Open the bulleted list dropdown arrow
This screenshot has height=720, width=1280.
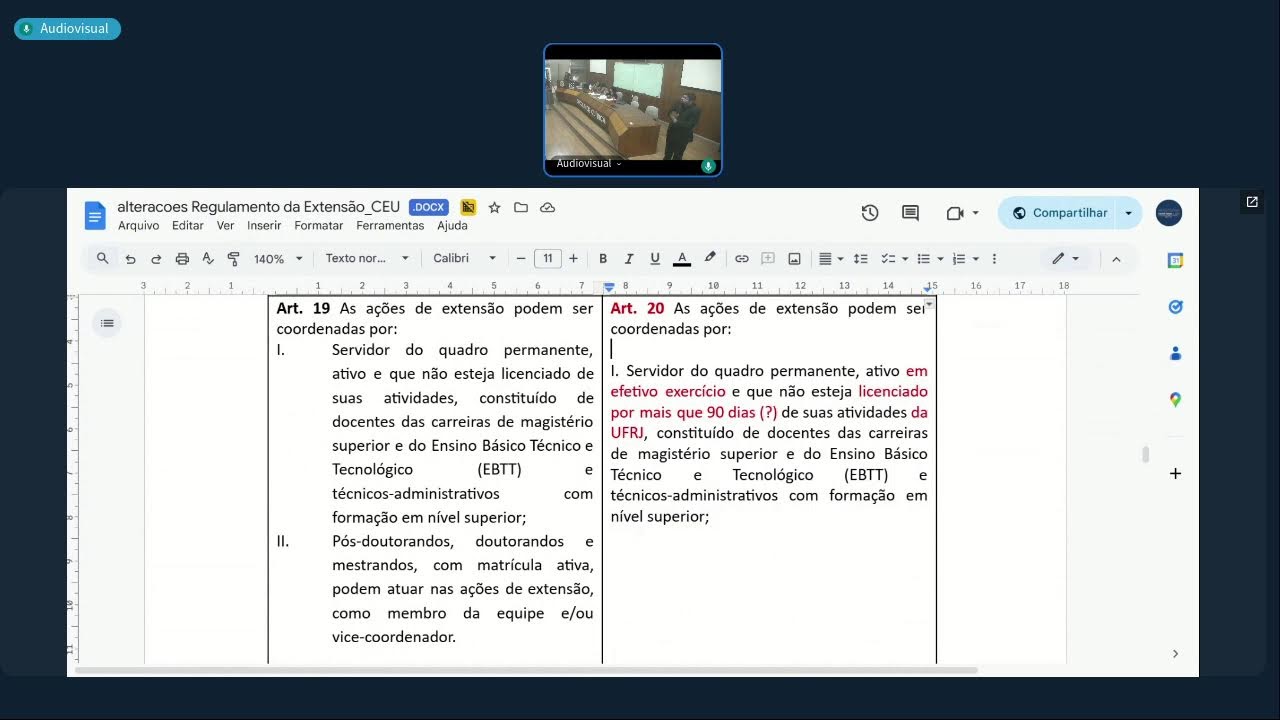941,259
